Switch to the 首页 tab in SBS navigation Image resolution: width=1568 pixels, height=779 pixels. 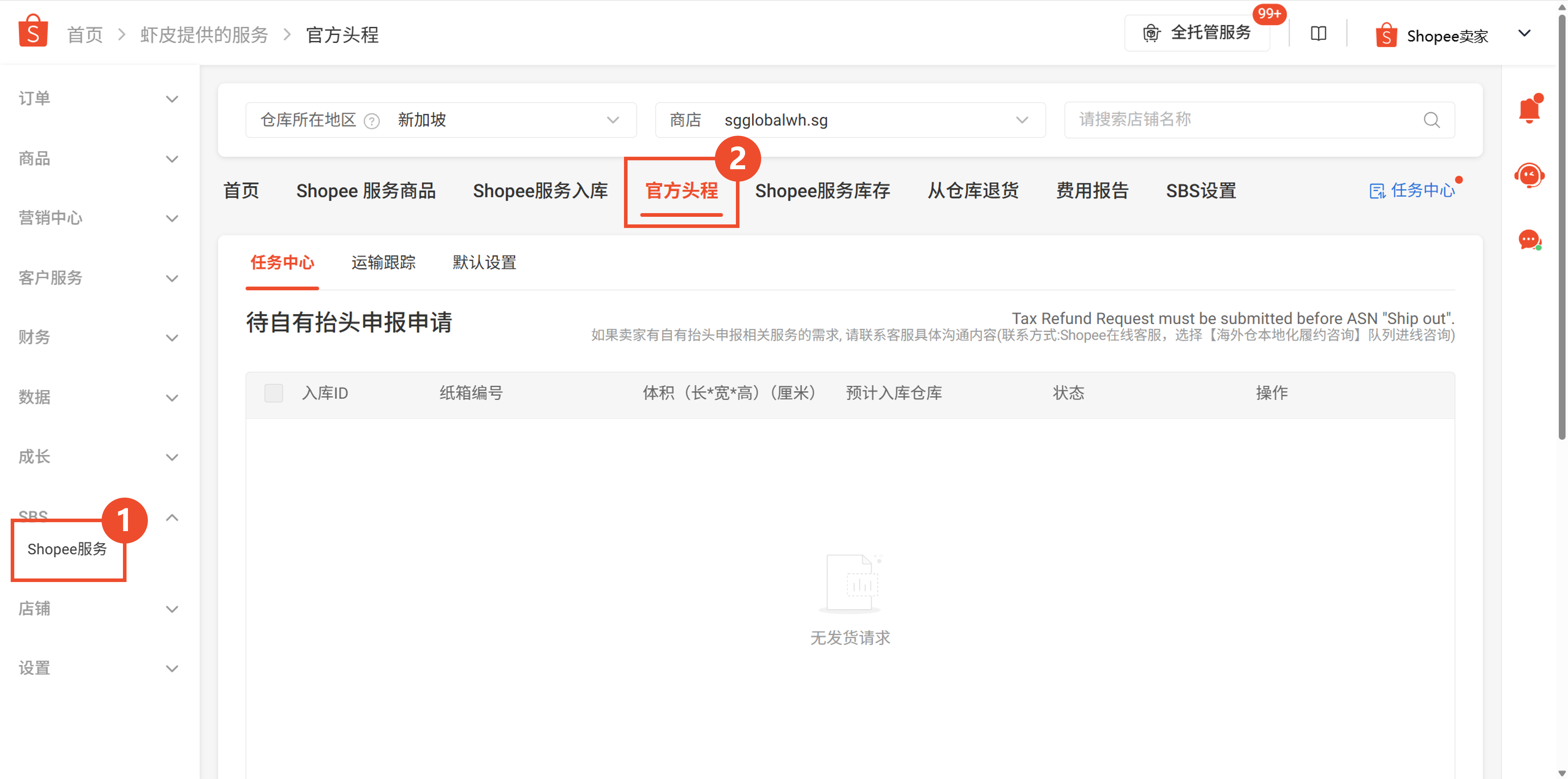tap(241, 191)
